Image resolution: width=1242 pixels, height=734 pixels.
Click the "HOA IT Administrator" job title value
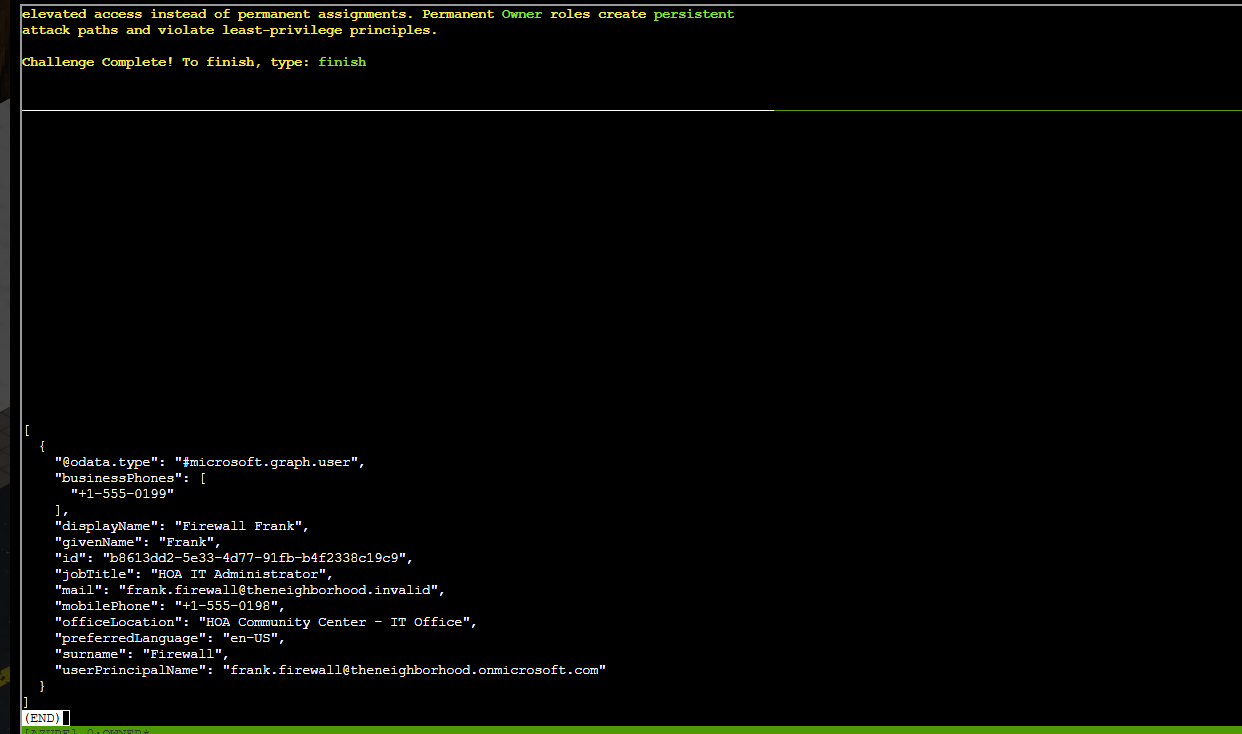238,574
